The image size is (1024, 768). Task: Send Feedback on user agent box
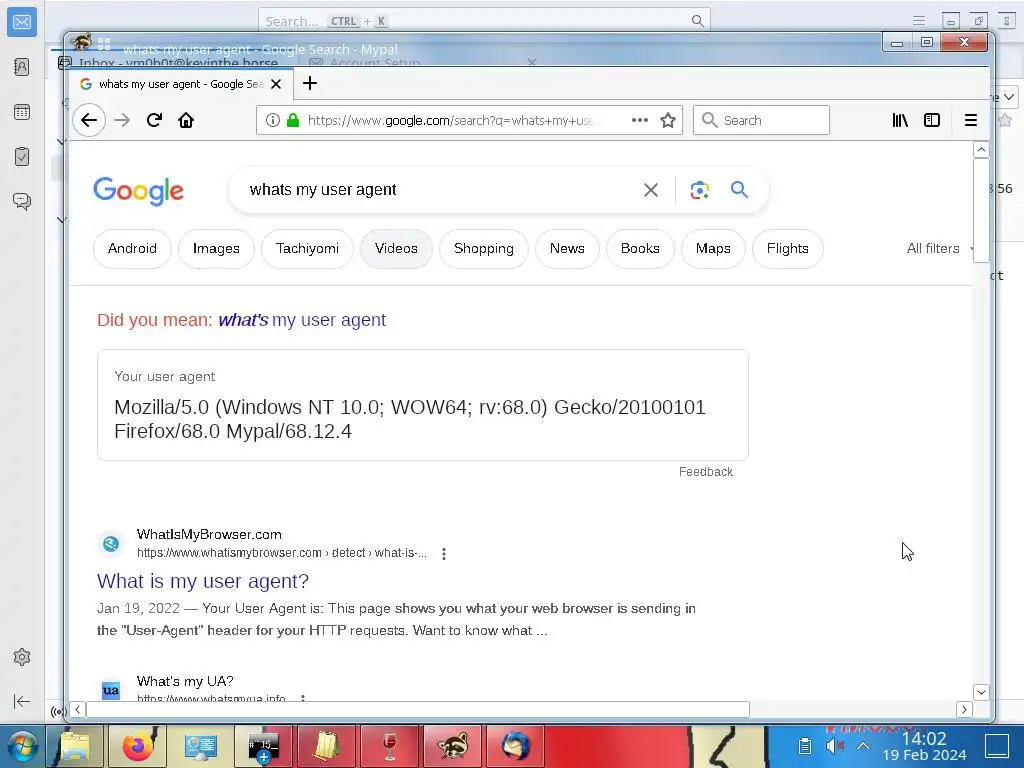pos(705,472)
